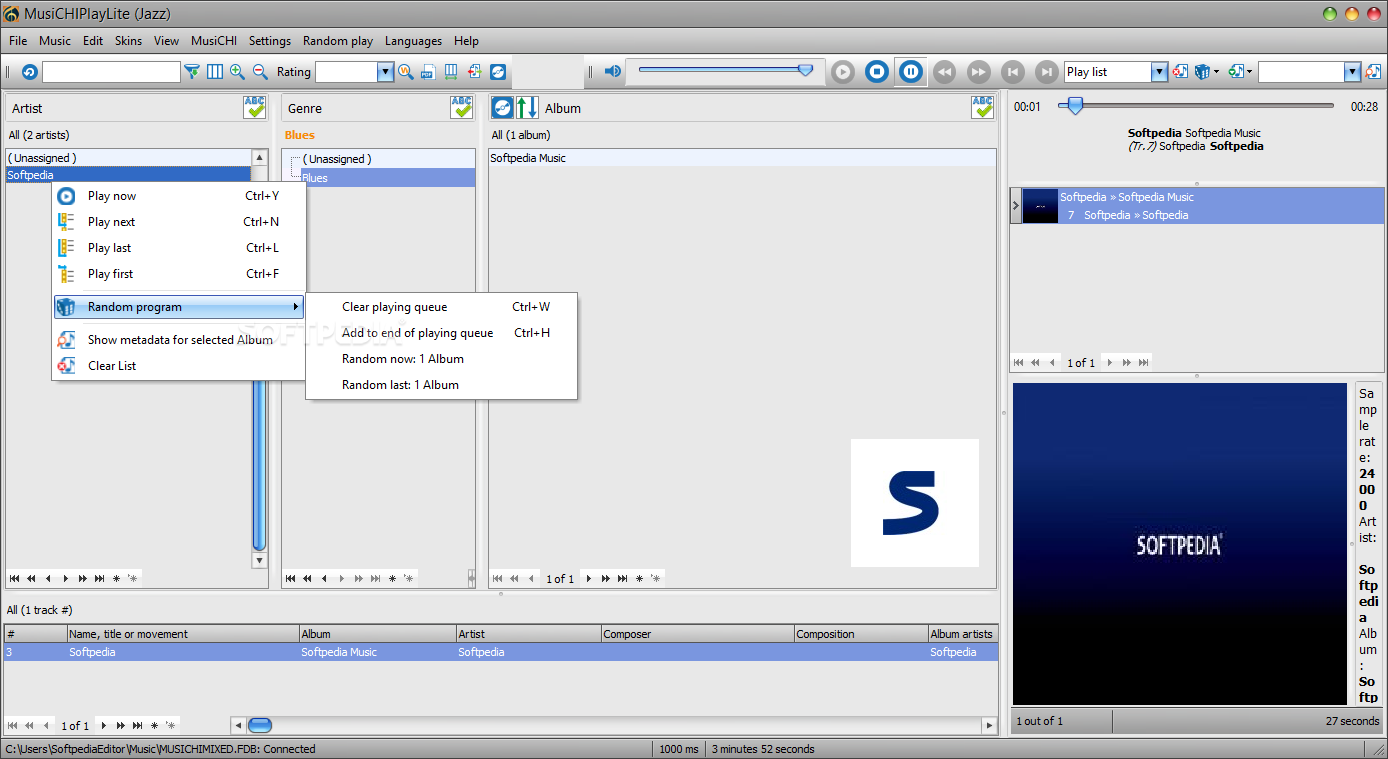Click the zoom in magnifier icon
This screenshot has height=759, width=1388.
(x=238, y=72)
